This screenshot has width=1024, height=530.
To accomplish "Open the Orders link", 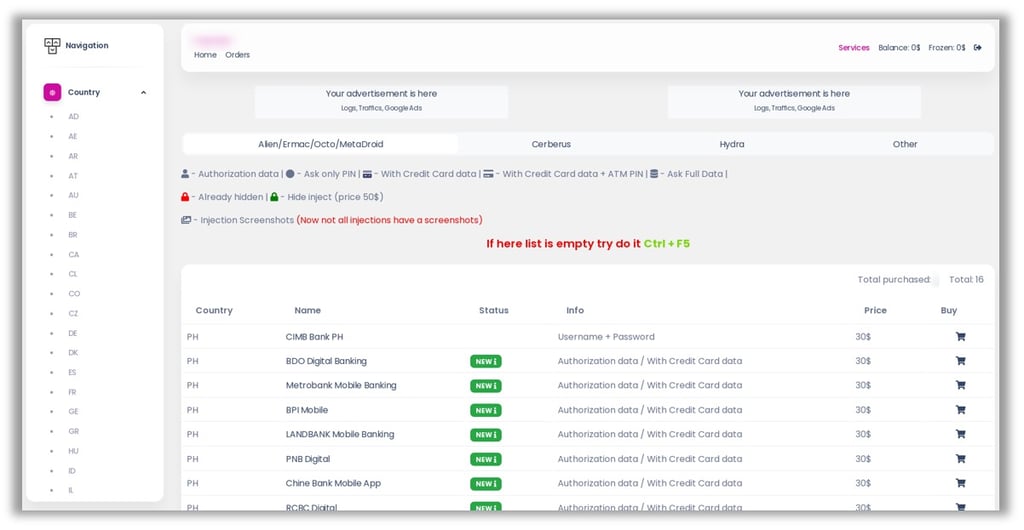I will coord(238,55).
